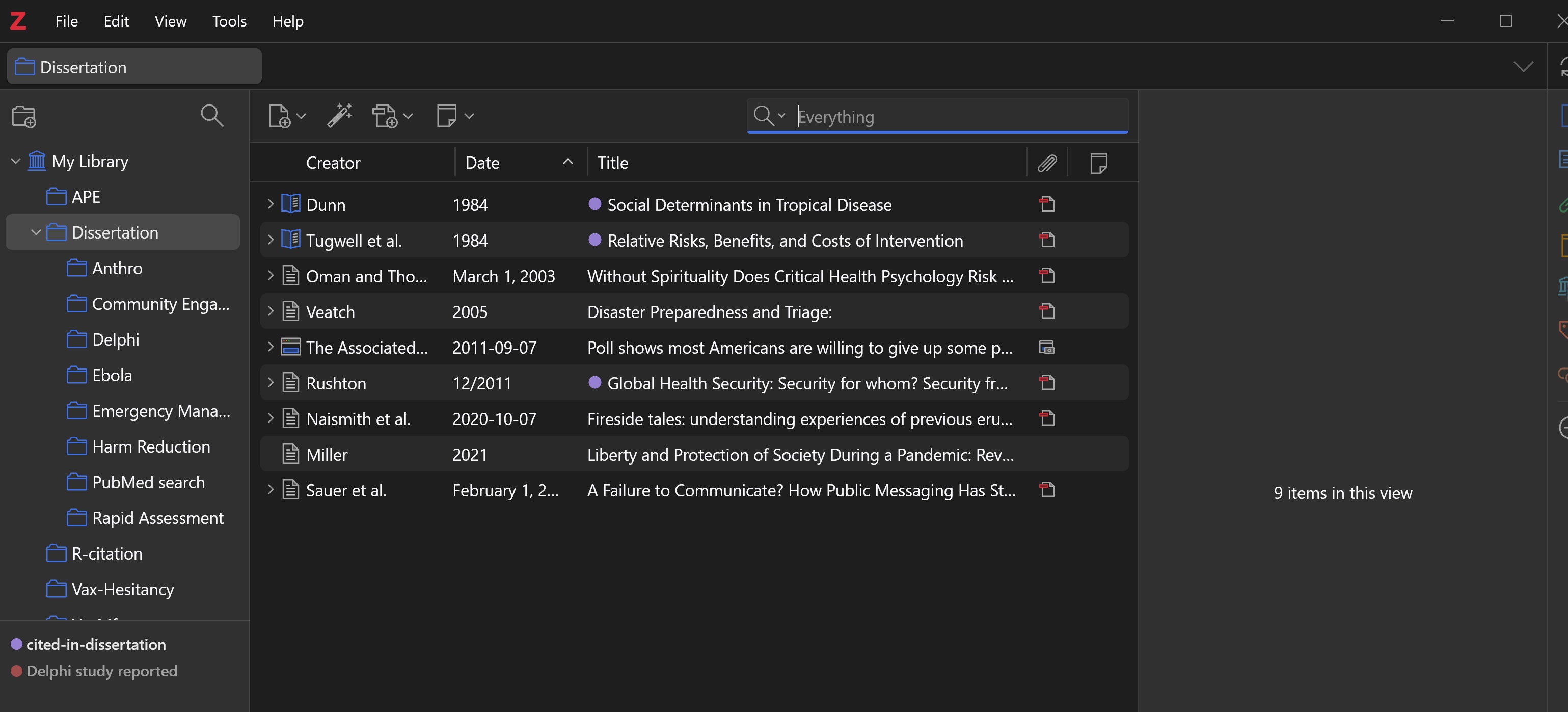Open the search mode dropdown arrow
The width and height of the screenshot is (1568, 712).
(x=781, y=115)
